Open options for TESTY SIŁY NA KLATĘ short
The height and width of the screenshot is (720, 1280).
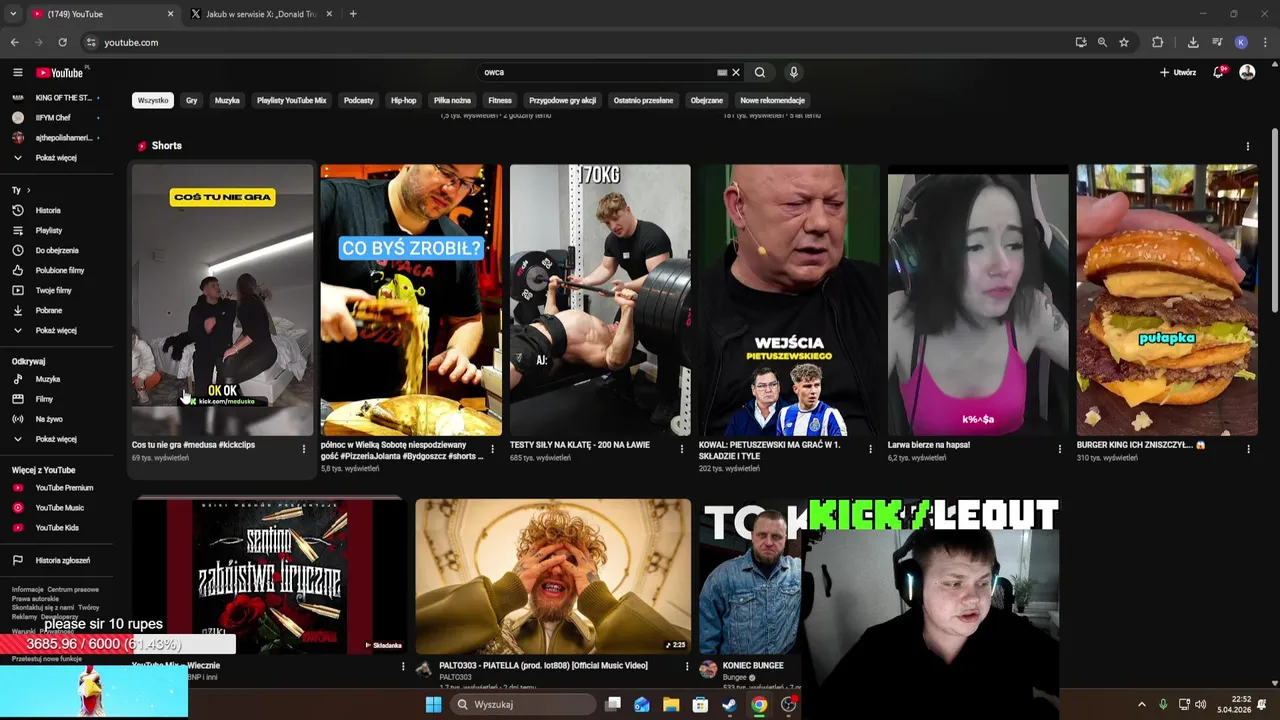[x=681, y=449]
